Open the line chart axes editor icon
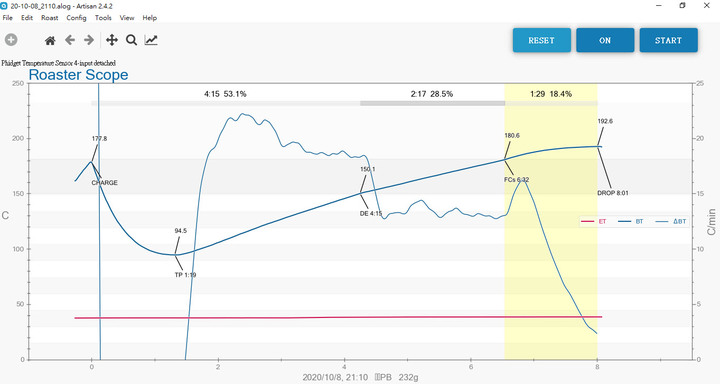Image resolution: width=720 pixels, height=384 pixels. pyautogui.click(x=151, y=40)
